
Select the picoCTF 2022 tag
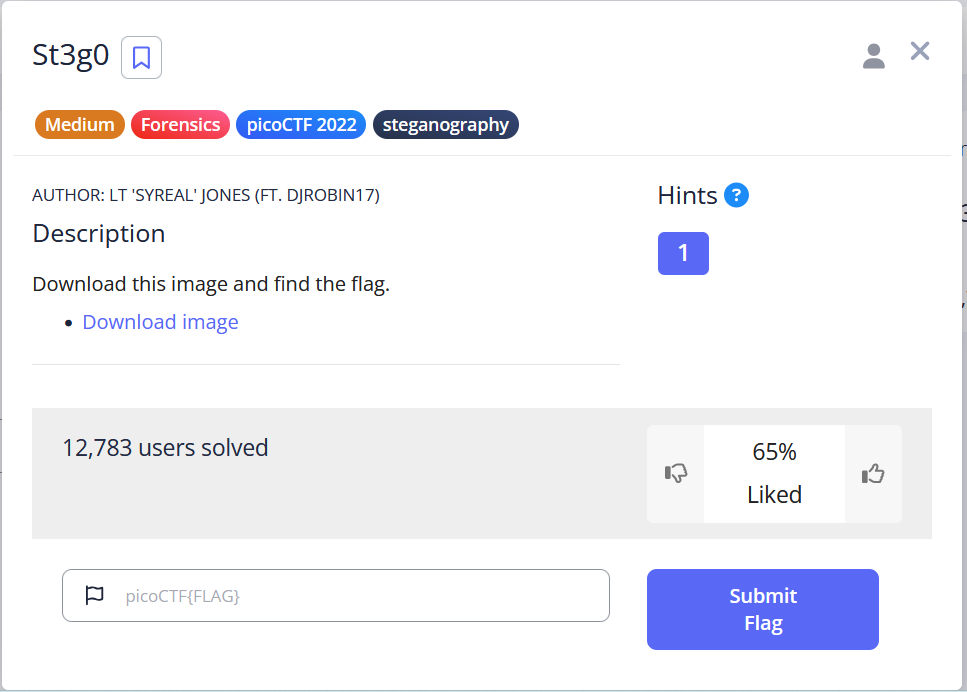300,125
